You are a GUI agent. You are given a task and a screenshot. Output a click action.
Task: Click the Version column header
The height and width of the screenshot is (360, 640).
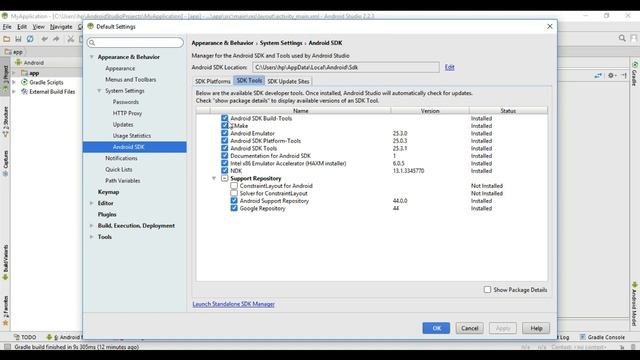click(430, 111)
